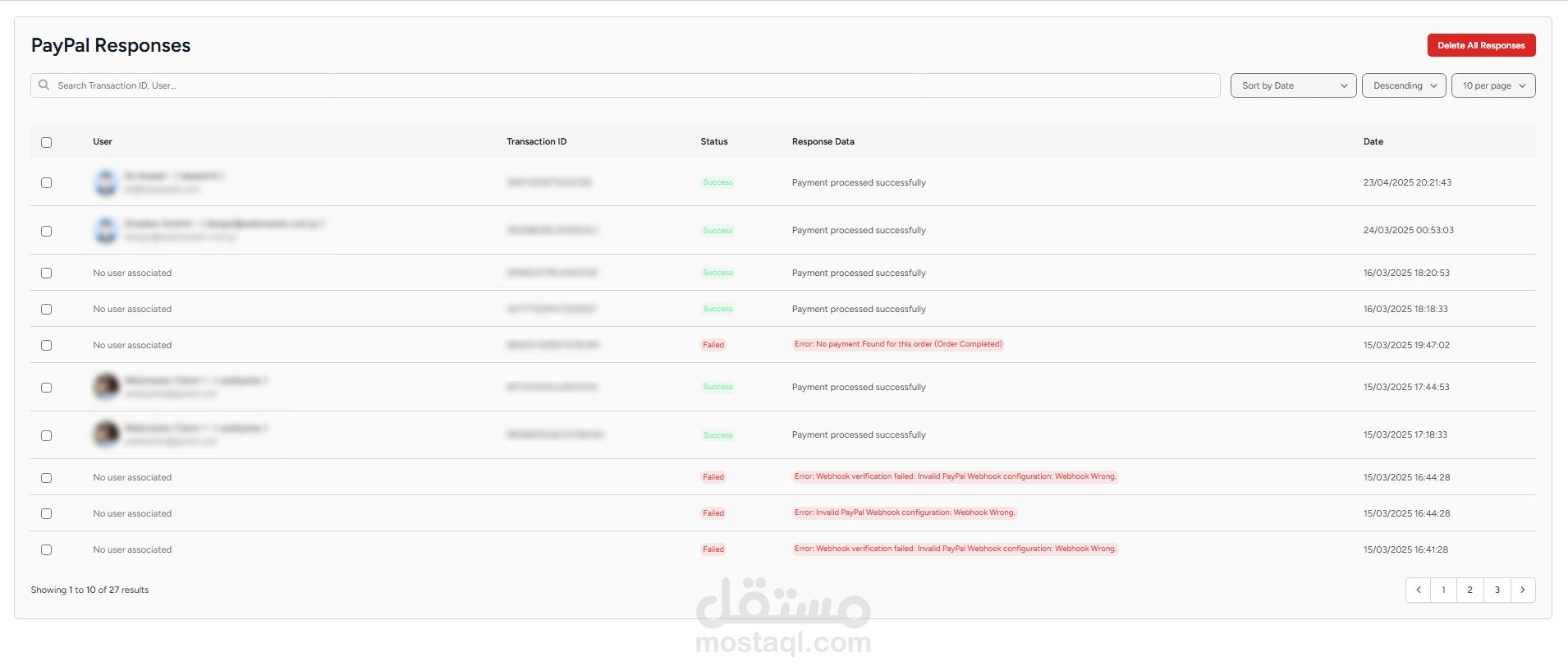The image size is (1568, 671).
Task: Focus the Search Transaction ID field
Action: click(626, 85)
